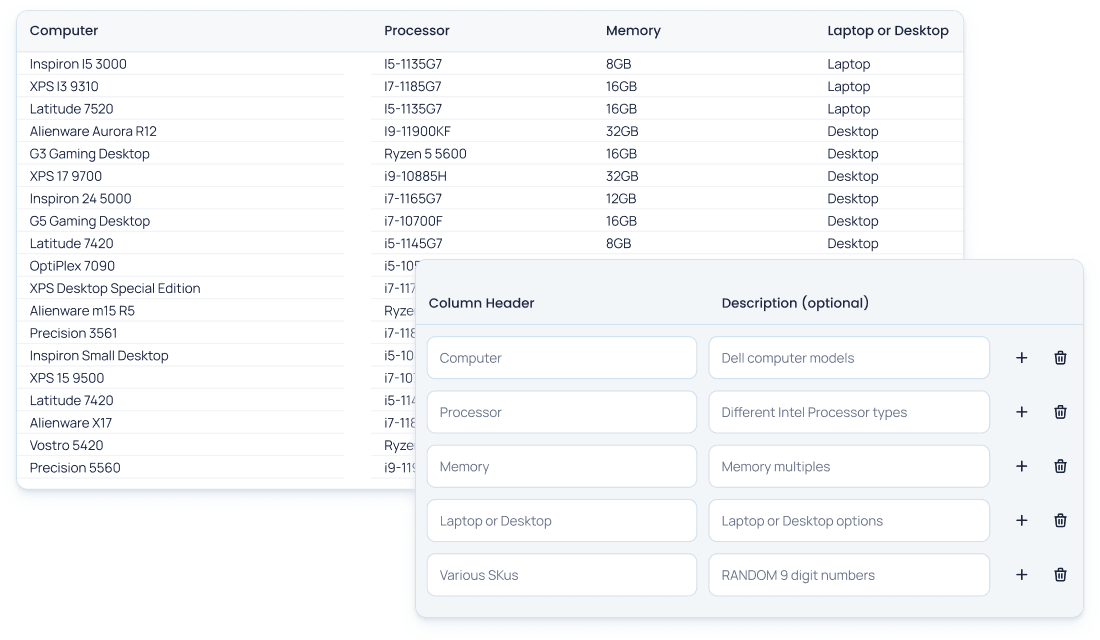This screenshot has height=640, width=1100.
Task: Edit 'RANDOM 9 digit numbers' description field
Action: pos(849,575)
